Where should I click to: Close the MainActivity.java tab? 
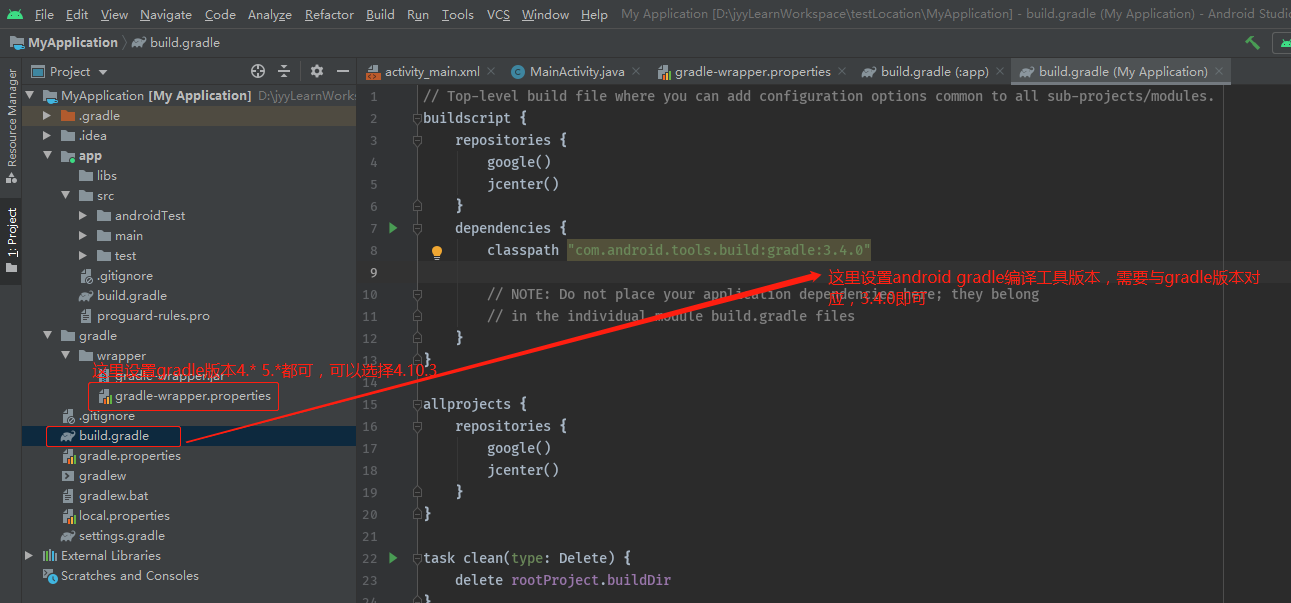pyautogui.click(x=636, y=72)
